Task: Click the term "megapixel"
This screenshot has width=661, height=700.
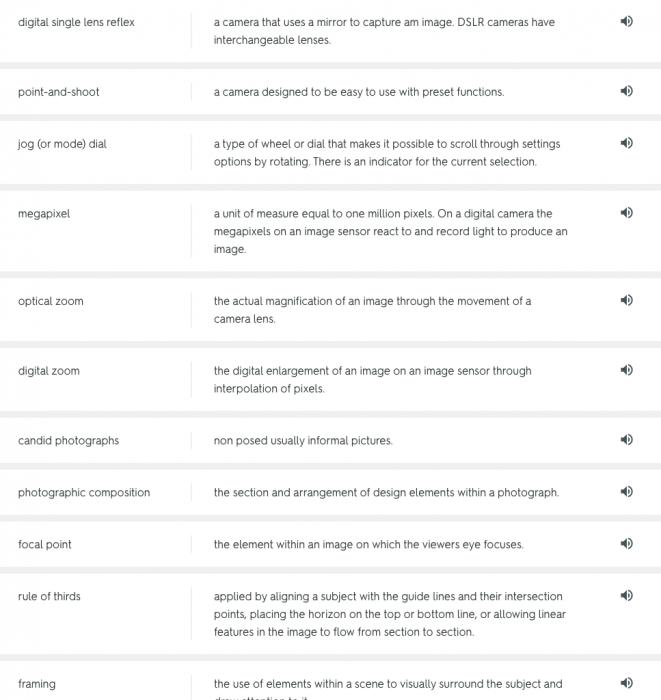Action: [44, 214]
